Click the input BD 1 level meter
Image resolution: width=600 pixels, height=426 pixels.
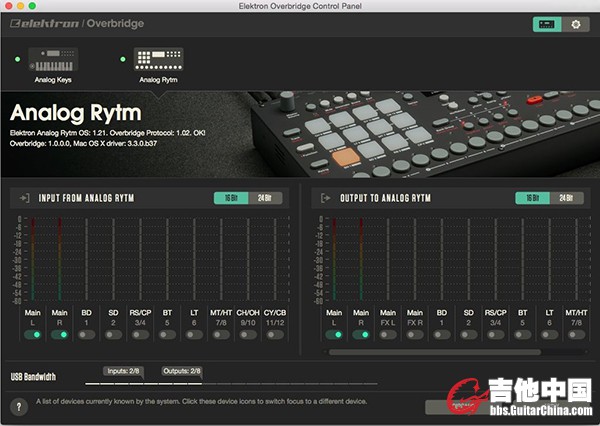pyautogui.click(x=86, y=259)
